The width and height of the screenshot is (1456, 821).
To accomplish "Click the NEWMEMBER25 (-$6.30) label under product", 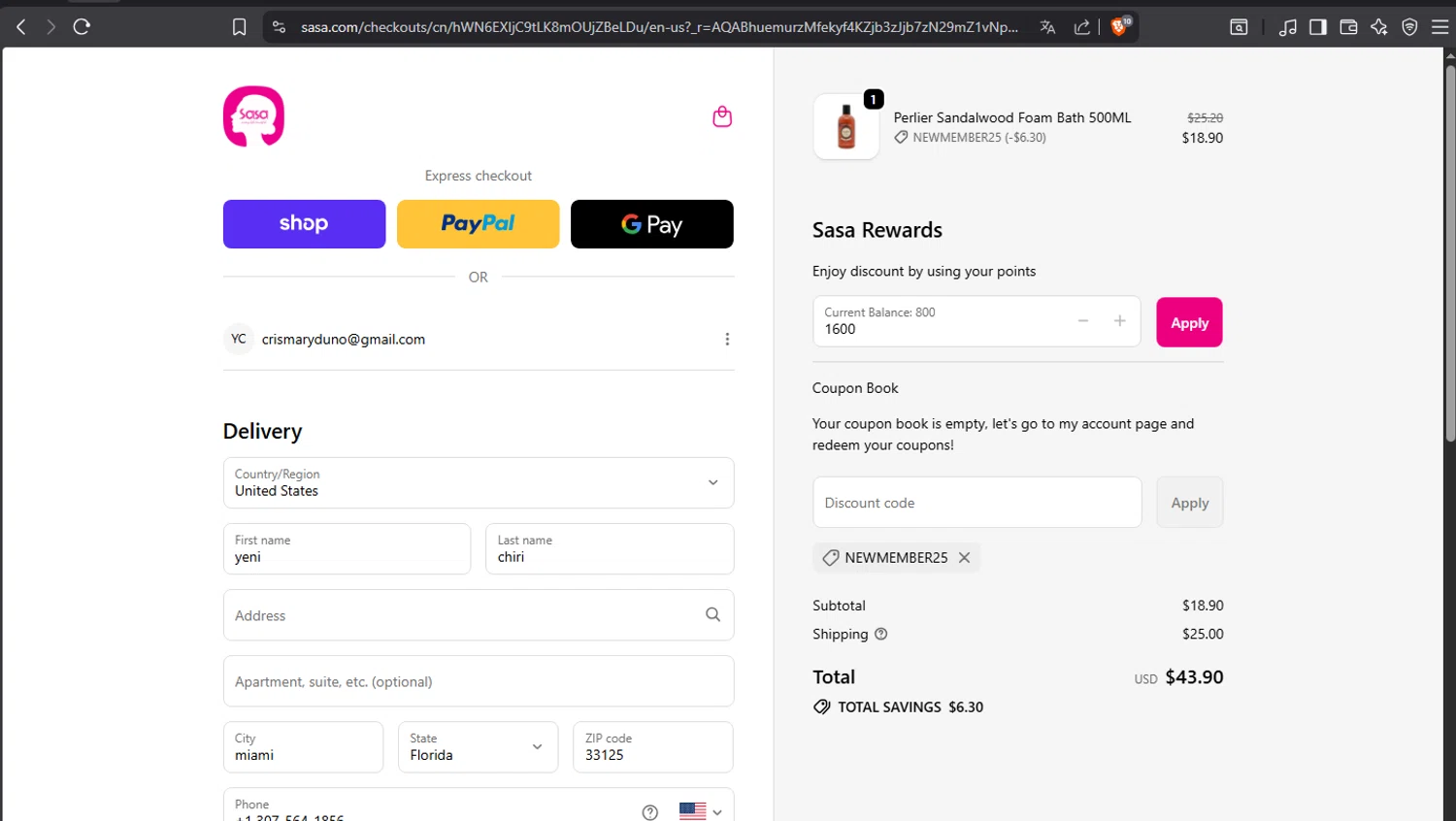I will click(979, 137).
